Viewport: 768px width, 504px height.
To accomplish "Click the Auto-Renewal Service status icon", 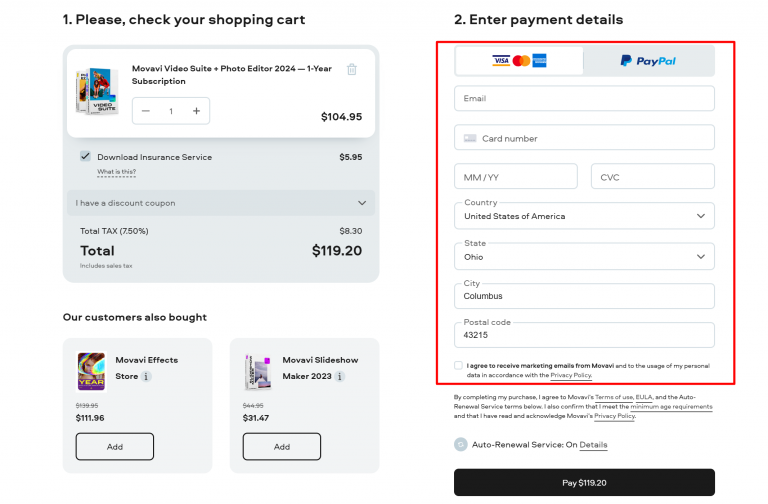I will tap(460, 444).
